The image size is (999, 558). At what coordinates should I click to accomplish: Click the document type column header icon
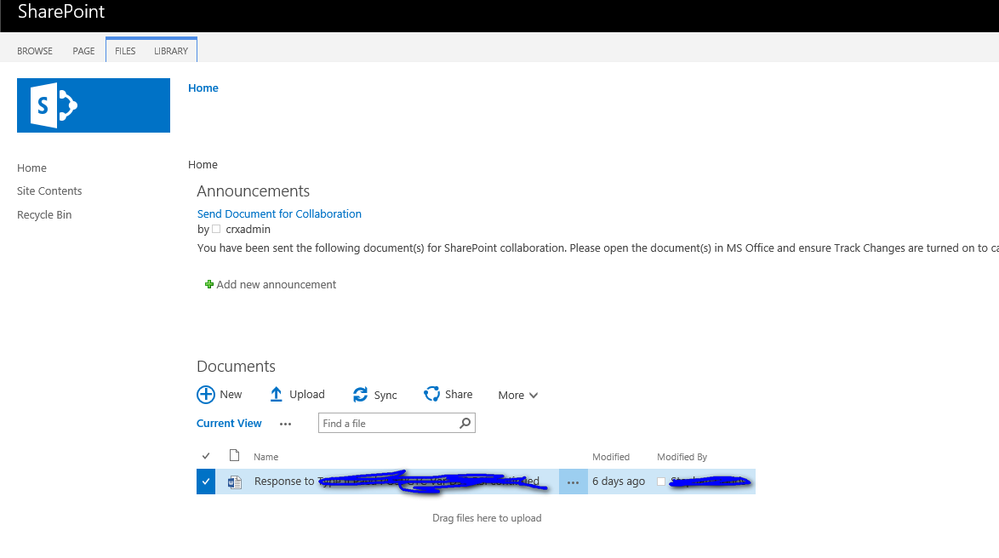click(234, 455)
